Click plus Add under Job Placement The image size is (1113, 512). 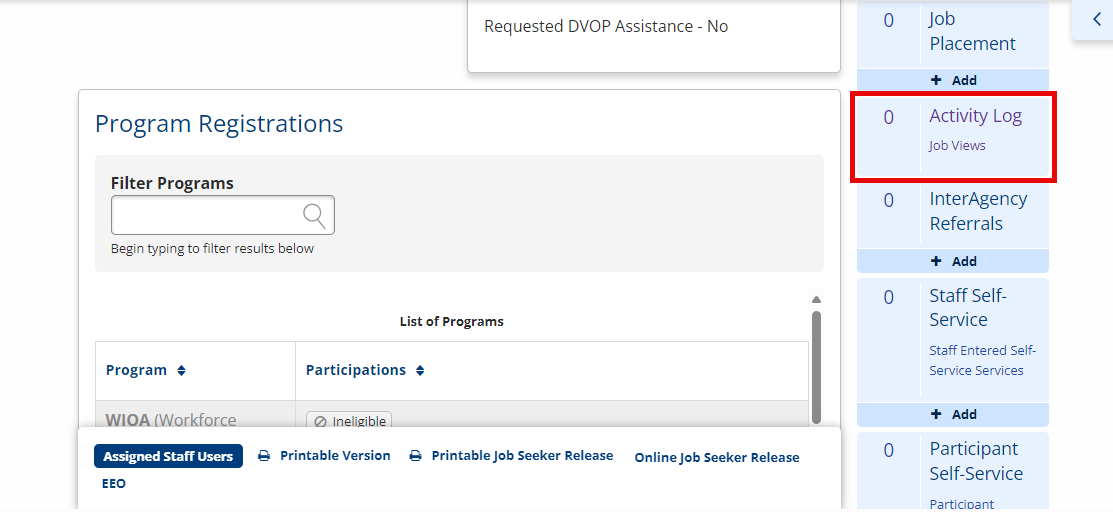(953, 80)
